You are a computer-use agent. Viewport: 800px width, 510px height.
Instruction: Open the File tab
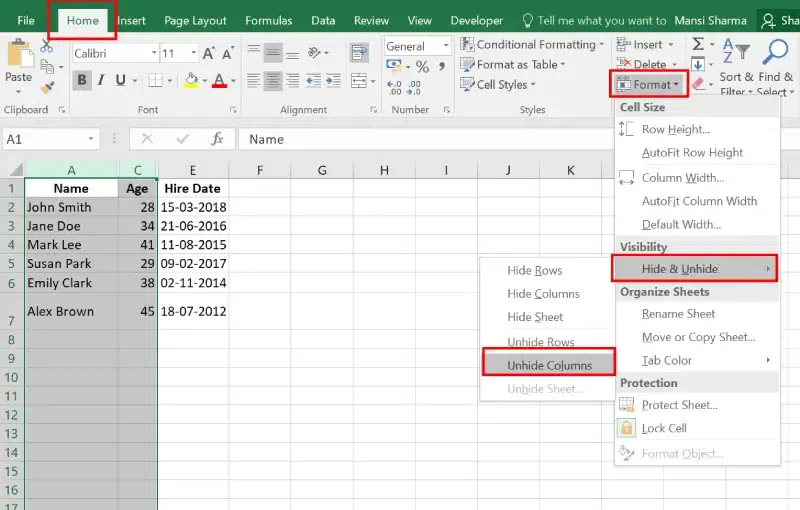pos(26,20)
